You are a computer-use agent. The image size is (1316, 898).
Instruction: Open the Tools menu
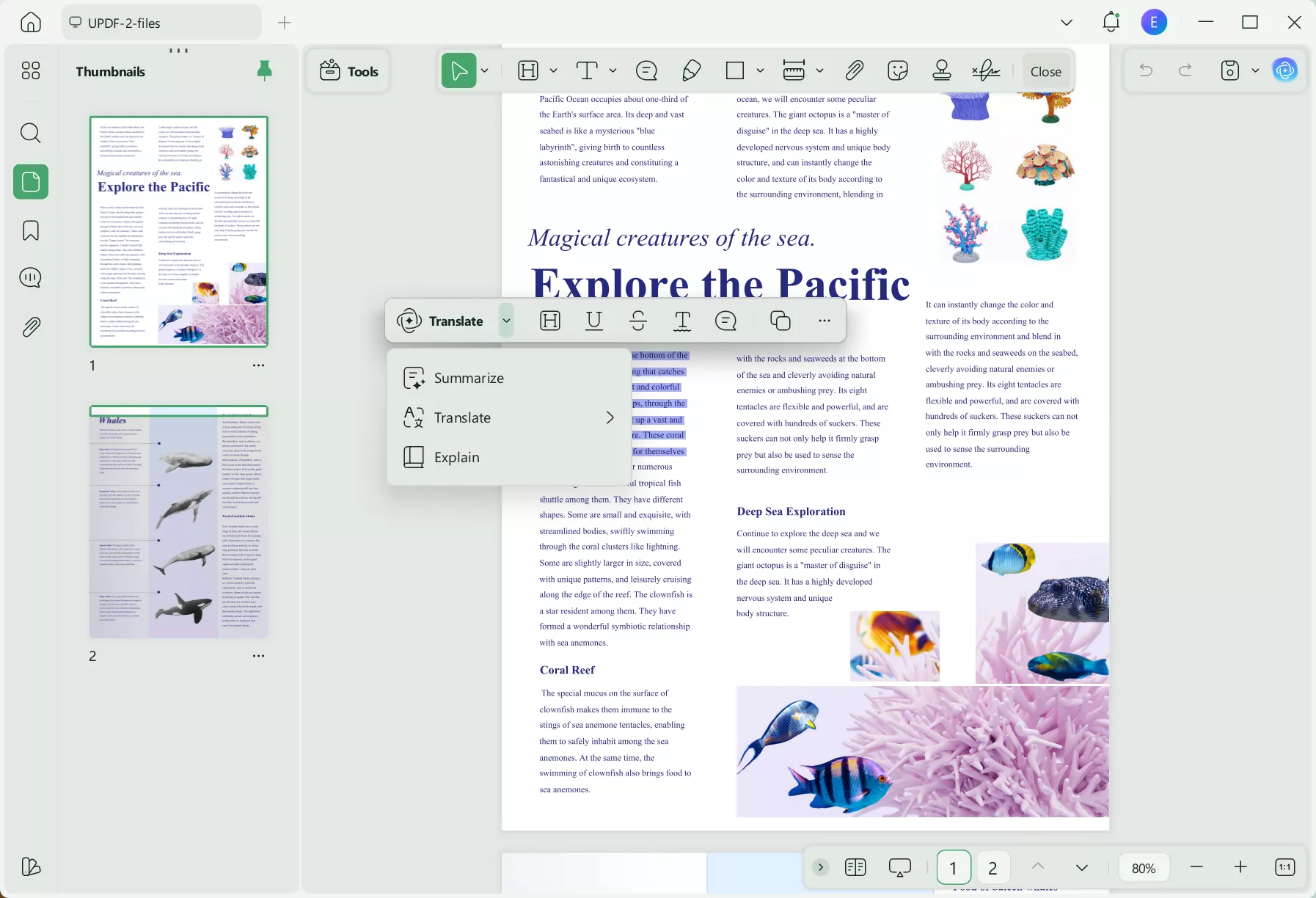pos(348,70)
